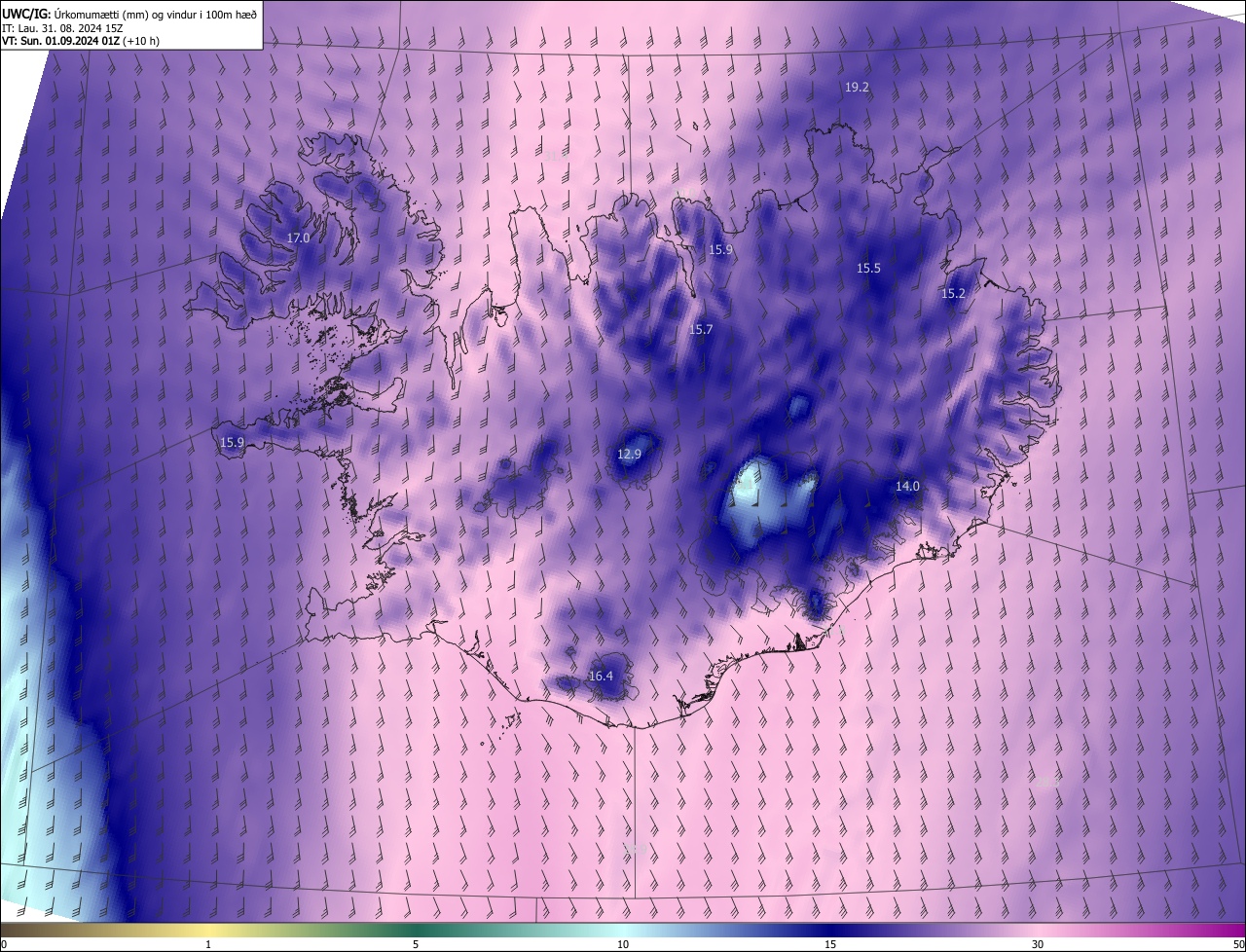Click the 15.7 value label
Viewport: 1246px width, 952px height.
pyautogui.click(x=701, y=329)
